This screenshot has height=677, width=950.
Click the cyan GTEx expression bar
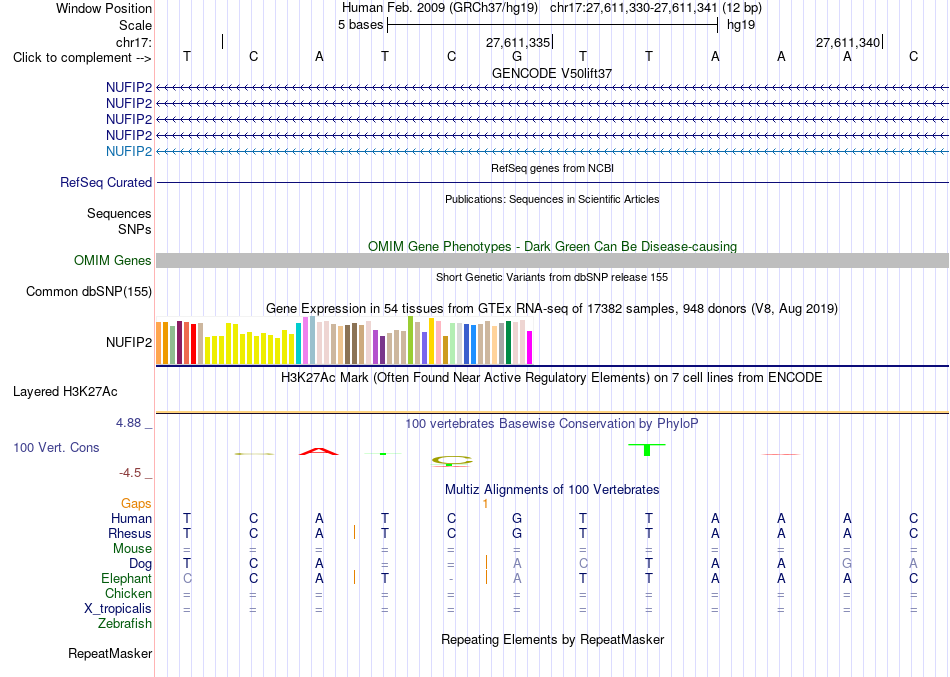[x=299, y=343]
